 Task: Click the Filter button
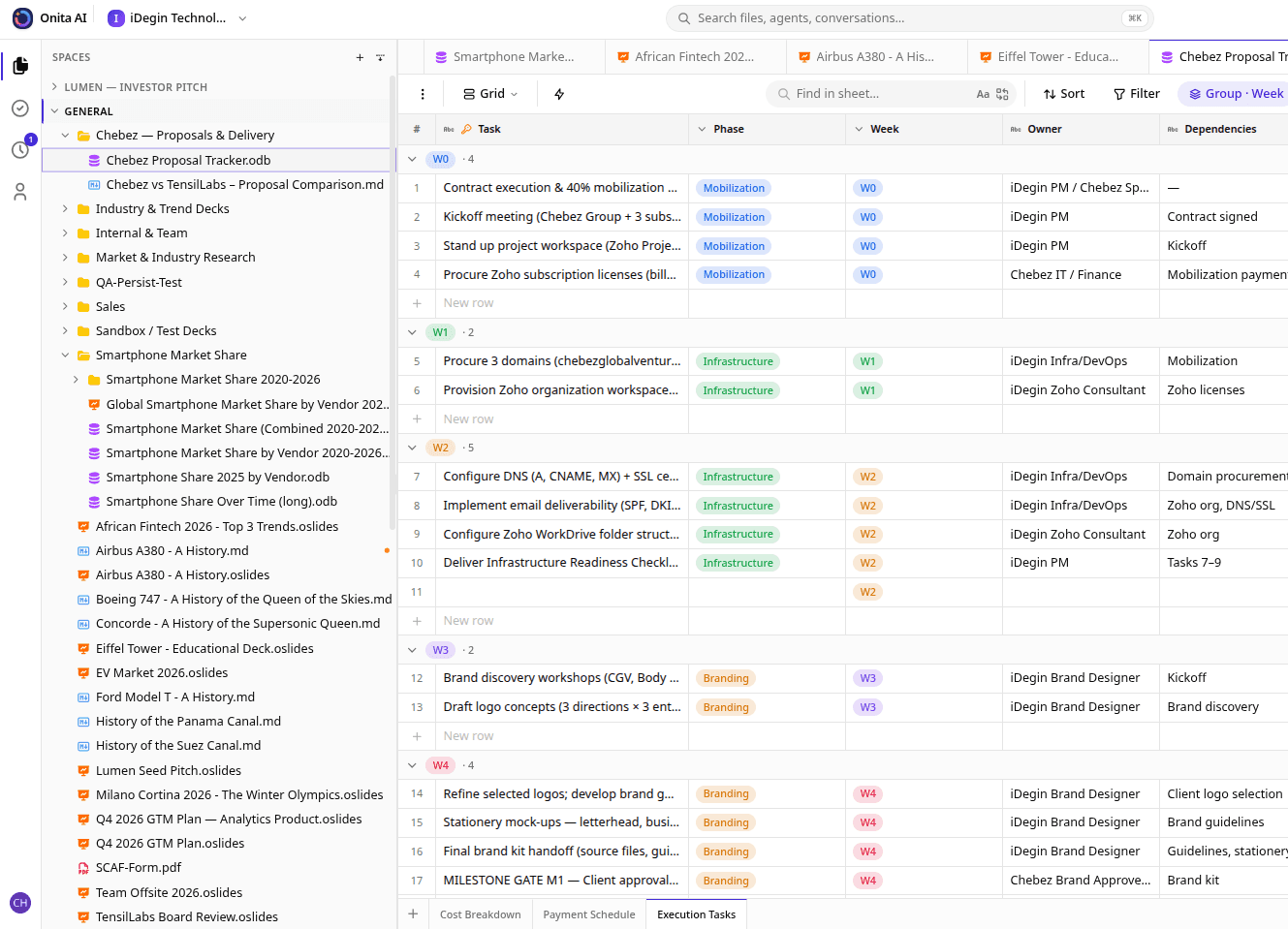[x=1137, y=94]
